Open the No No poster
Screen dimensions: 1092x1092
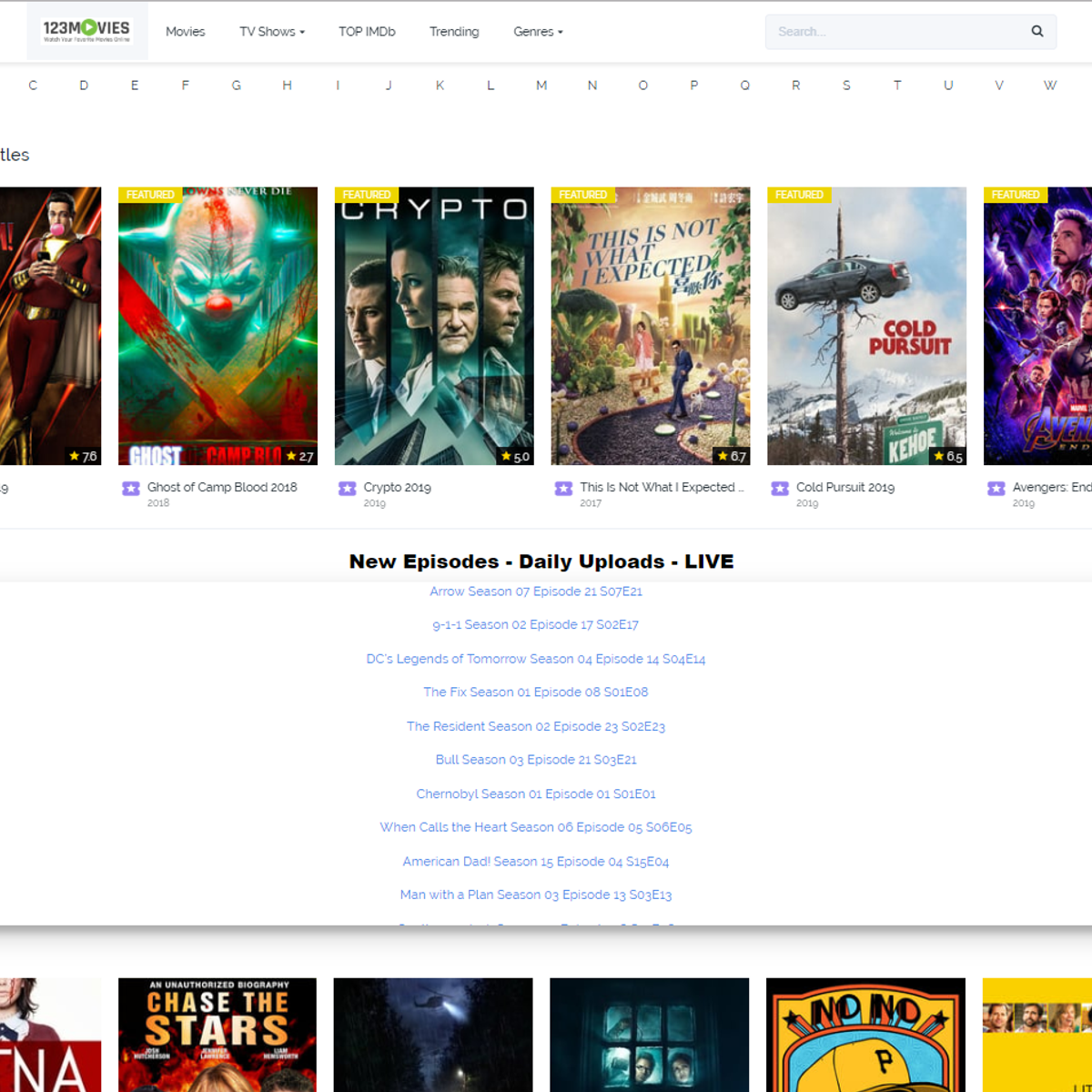click(x=865, y=1035)
